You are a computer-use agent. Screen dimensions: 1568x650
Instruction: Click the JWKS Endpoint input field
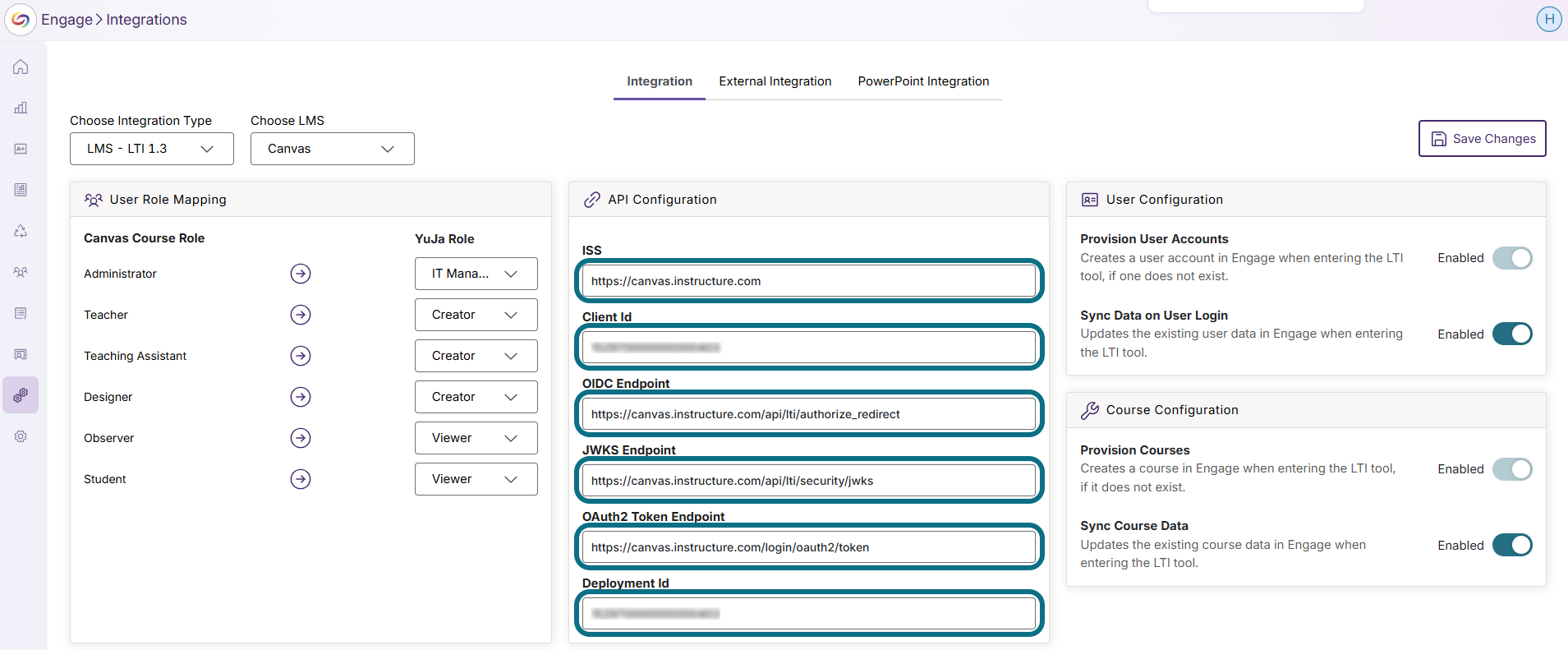pos(809,481)
